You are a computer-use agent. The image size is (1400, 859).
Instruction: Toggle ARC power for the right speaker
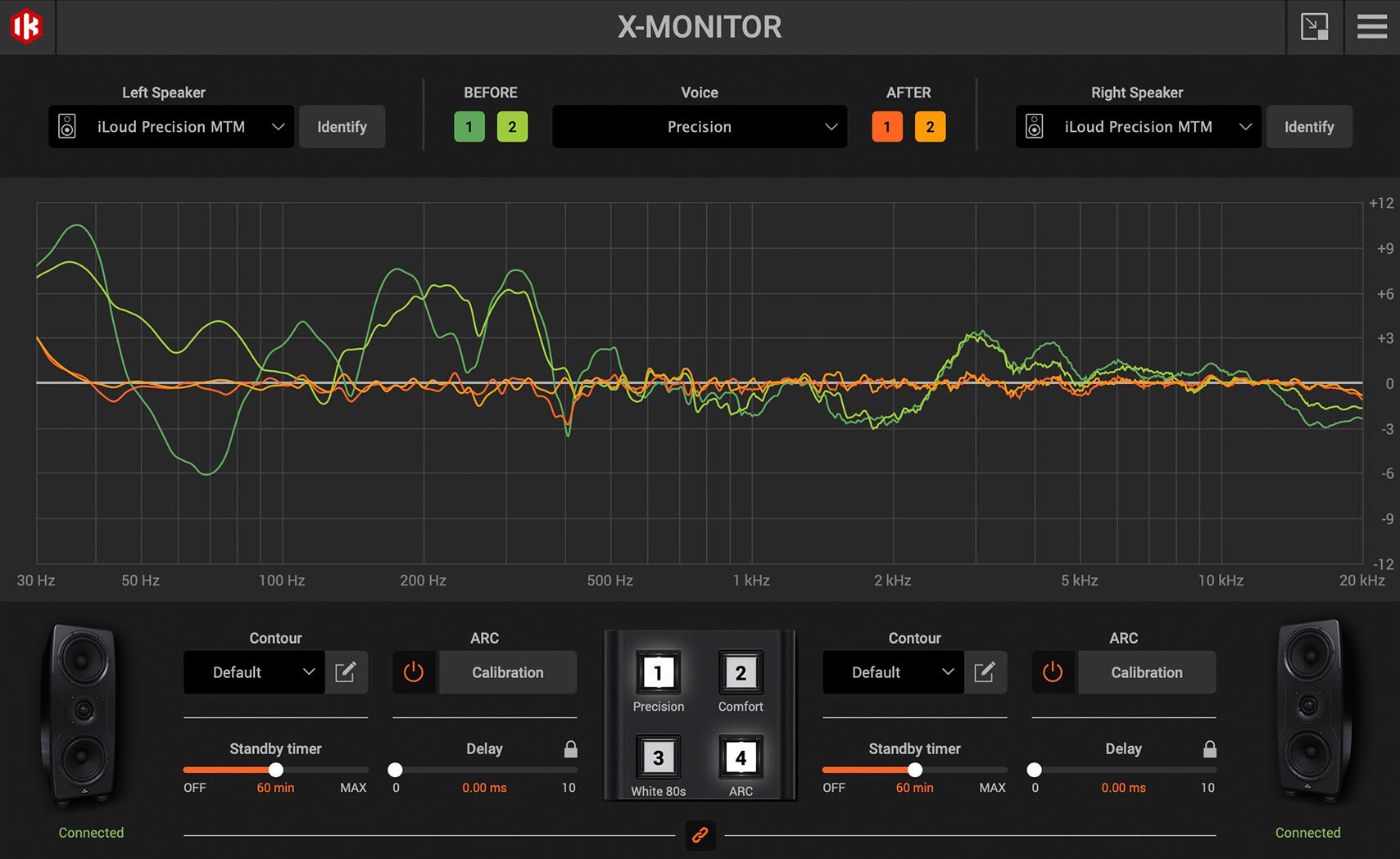pyautogui.click(x=1053, y=672)
